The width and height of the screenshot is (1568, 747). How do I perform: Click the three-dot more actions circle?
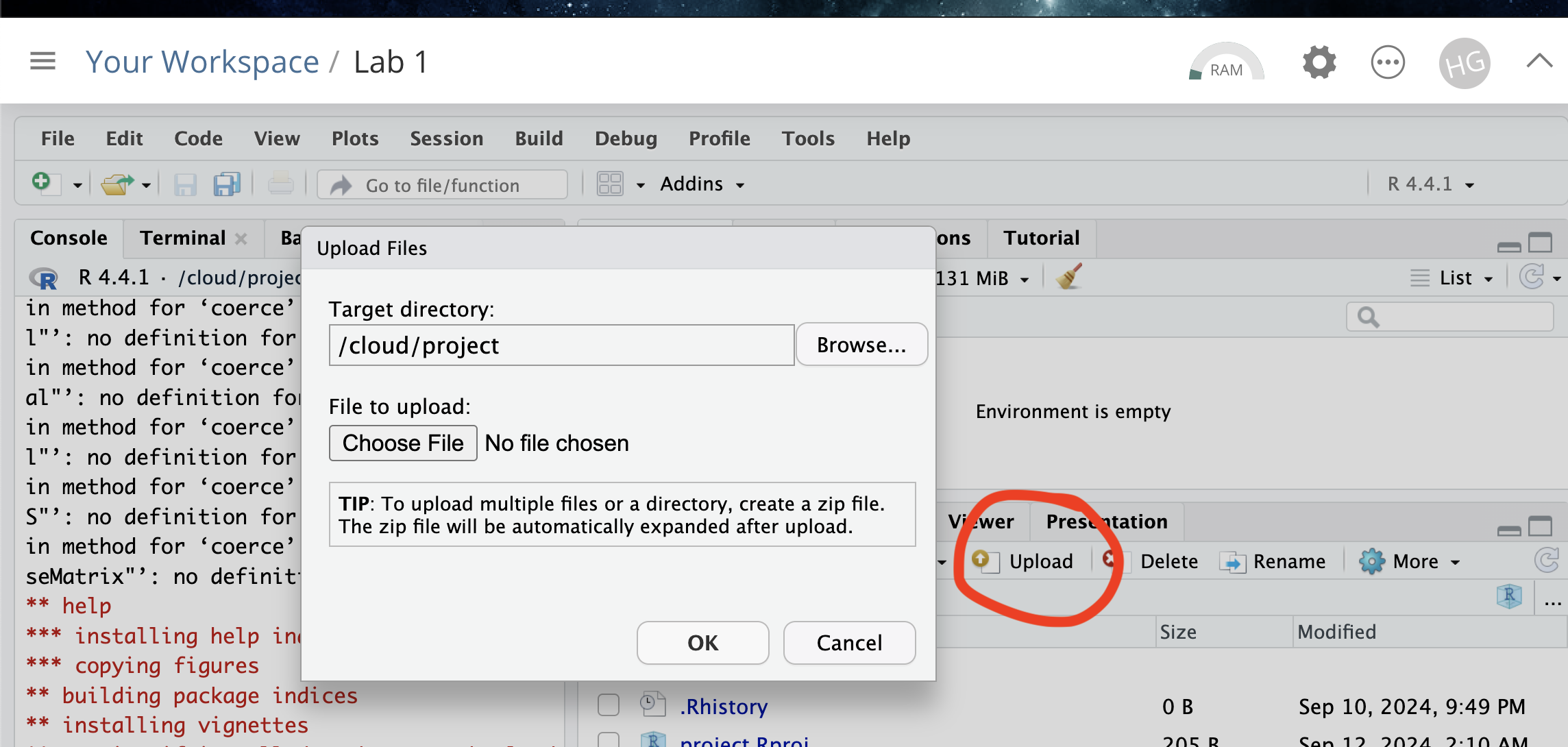(1388, 63)
